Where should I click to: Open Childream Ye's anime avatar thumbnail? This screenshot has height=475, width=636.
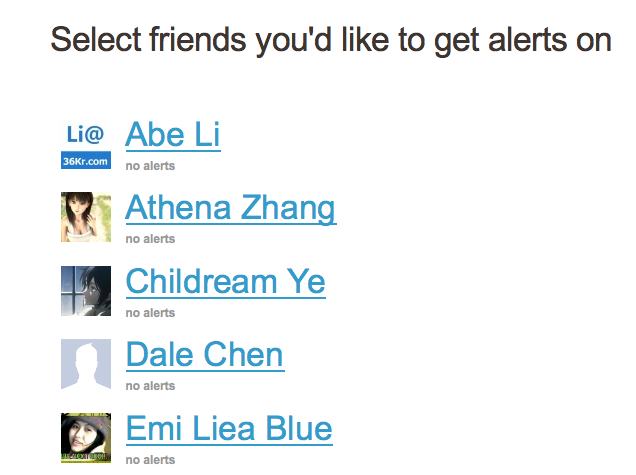point(86,291)
